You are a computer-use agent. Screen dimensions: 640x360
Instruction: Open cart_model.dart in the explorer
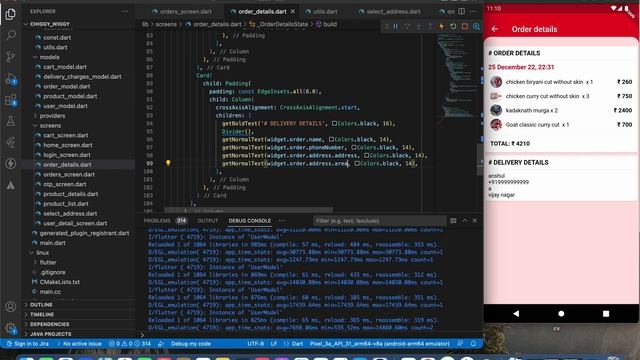point(64,67)
